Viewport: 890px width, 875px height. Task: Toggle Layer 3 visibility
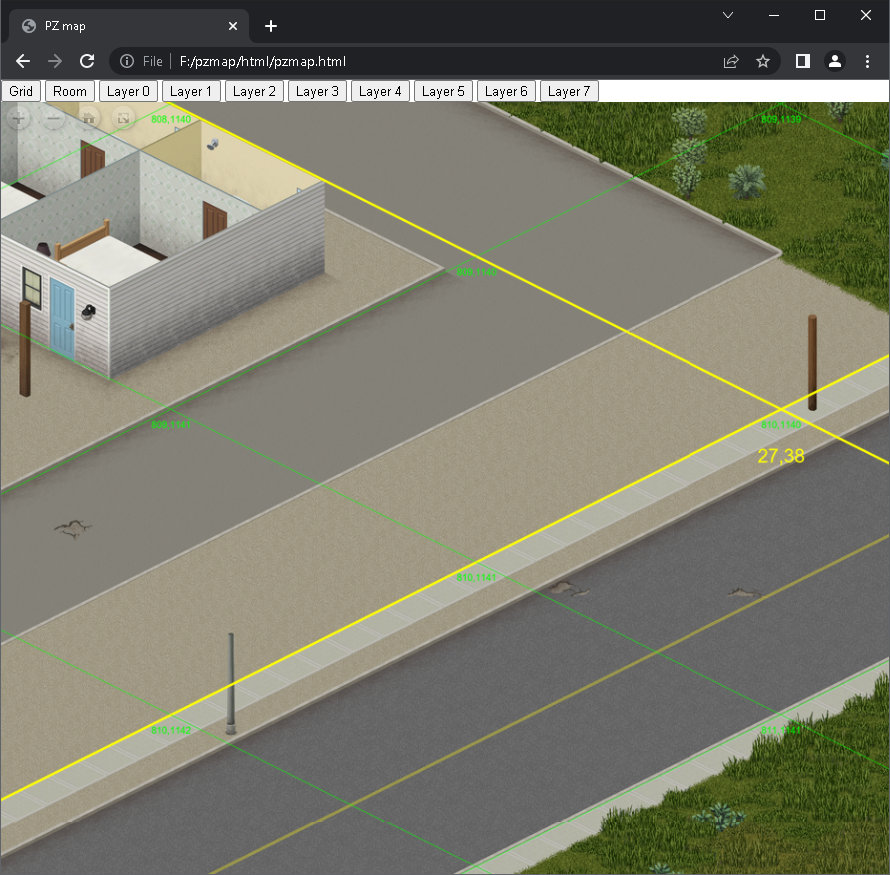point(317,91)
